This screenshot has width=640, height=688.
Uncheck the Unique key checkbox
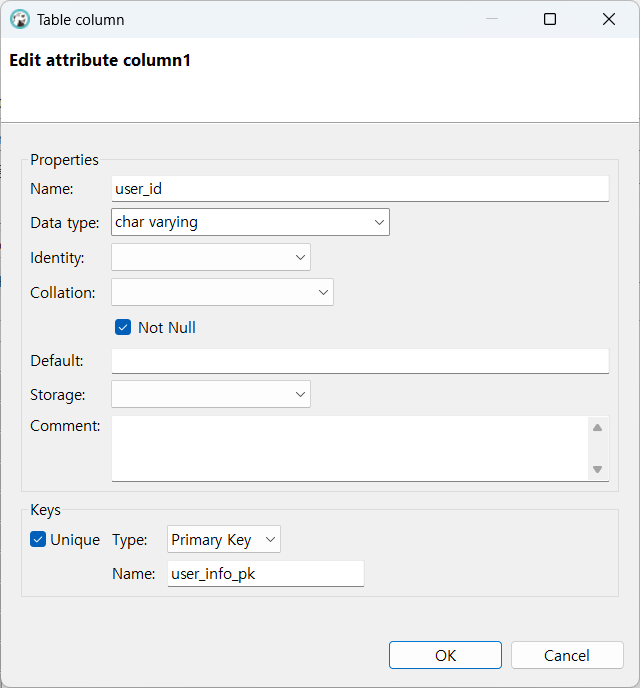(x=39, y=540)
